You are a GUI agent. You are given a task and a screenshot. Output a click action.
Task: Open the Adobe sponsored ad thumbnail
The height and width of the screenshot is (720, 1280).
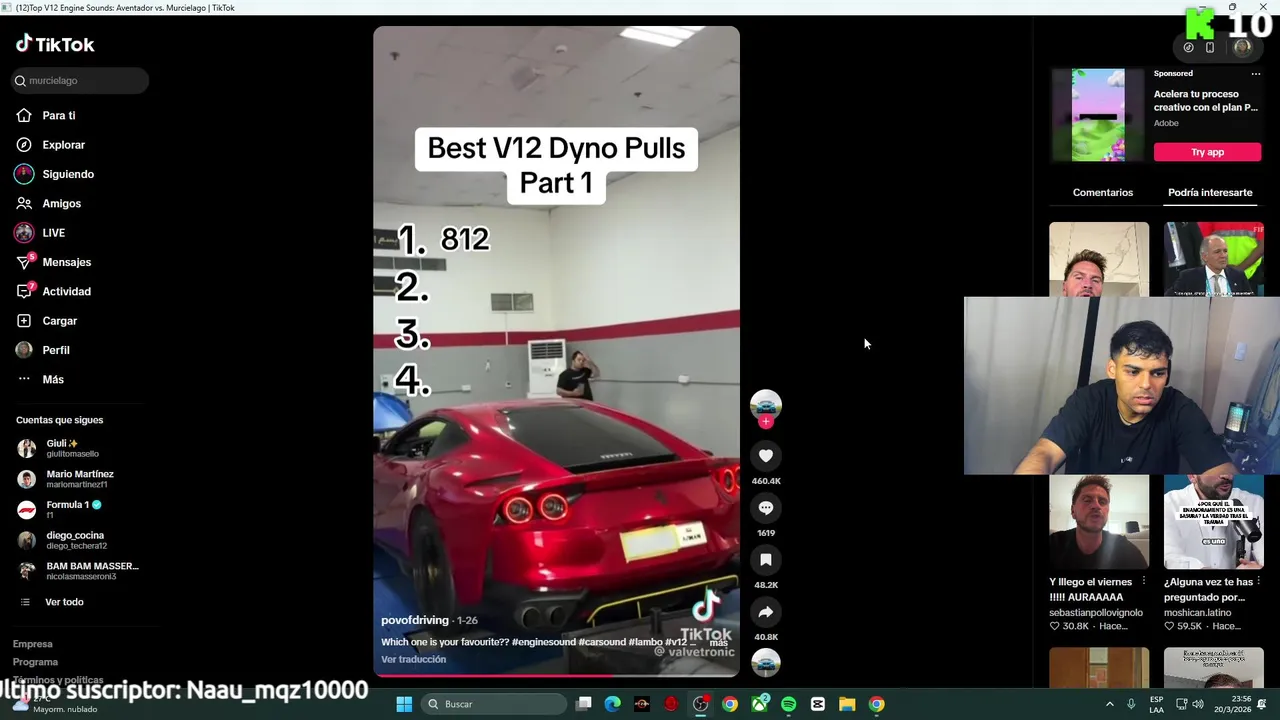[x=1098, y=115]
